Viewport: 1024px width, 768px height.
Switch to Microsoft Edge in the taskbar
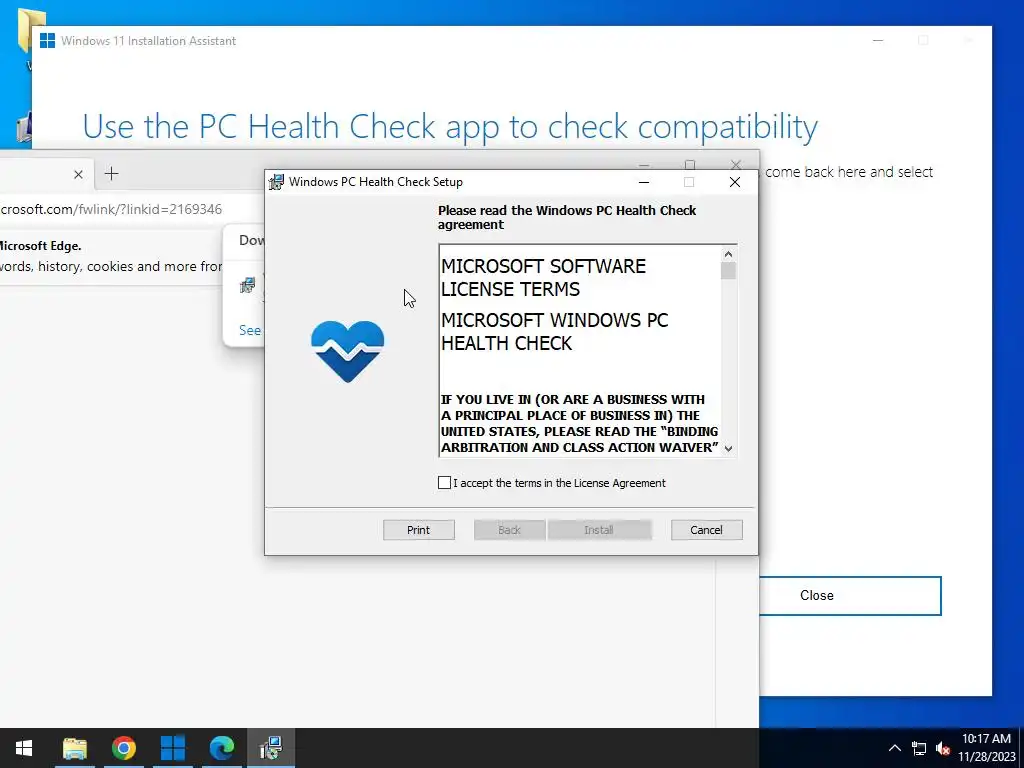pos(222,748)
